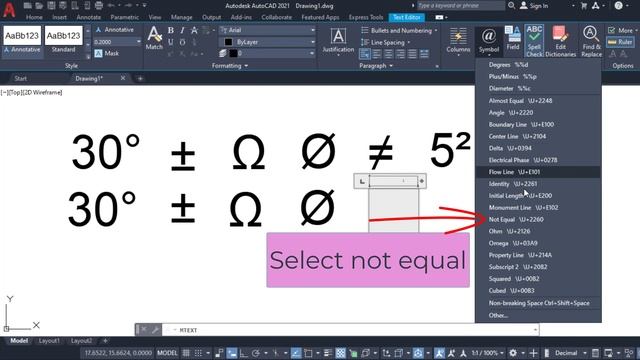Image resolution: width=640 pixels, height=360 pixels.
Task: Switch to the Start file tab
Action: coord(20,78)
